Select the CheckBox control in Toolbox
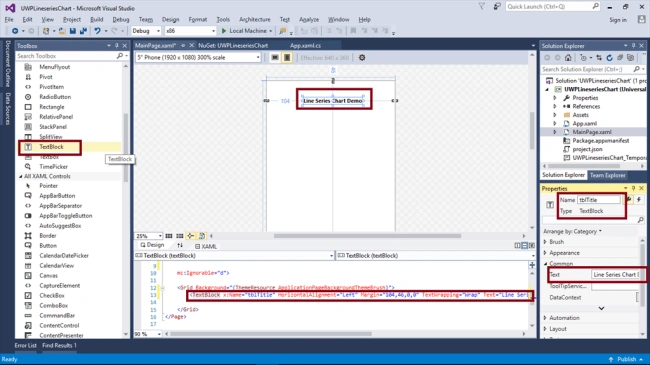Viewport: 650px width, 365px height. [51, 295]
